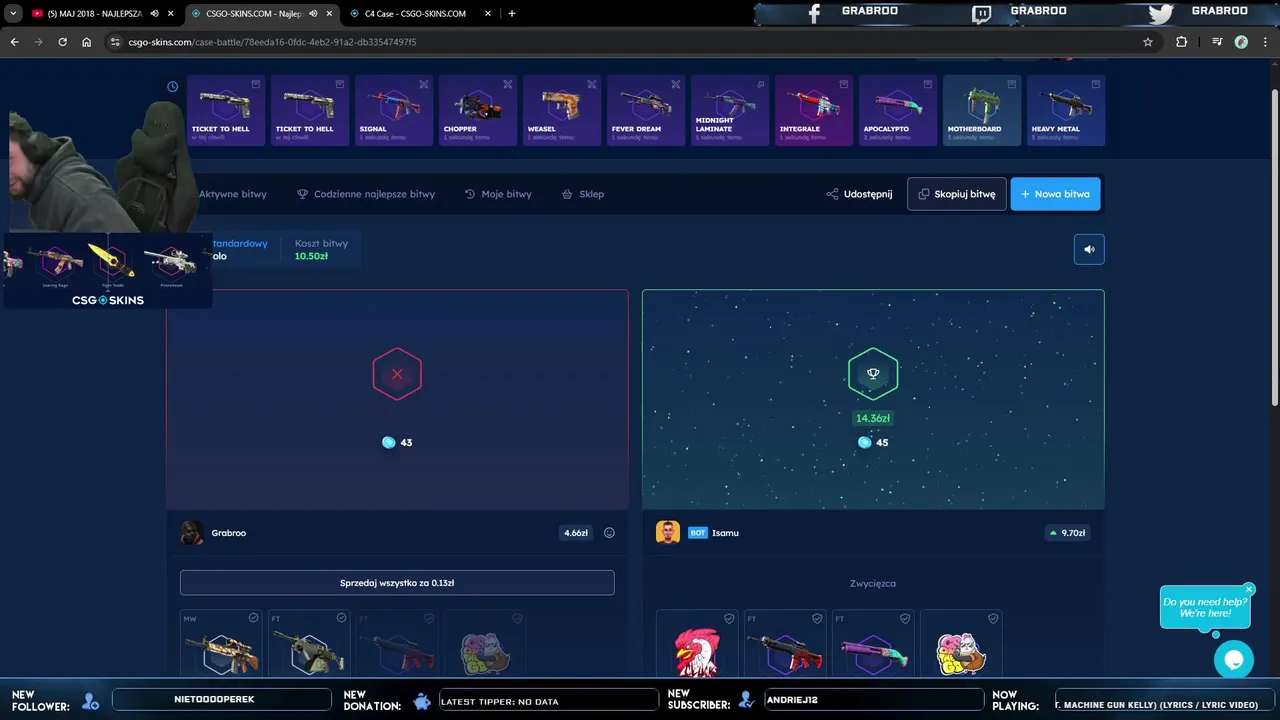The height and width of the screenshot is (720, 1280).
Task: Open the Chopper drop card
Action: 477,110
